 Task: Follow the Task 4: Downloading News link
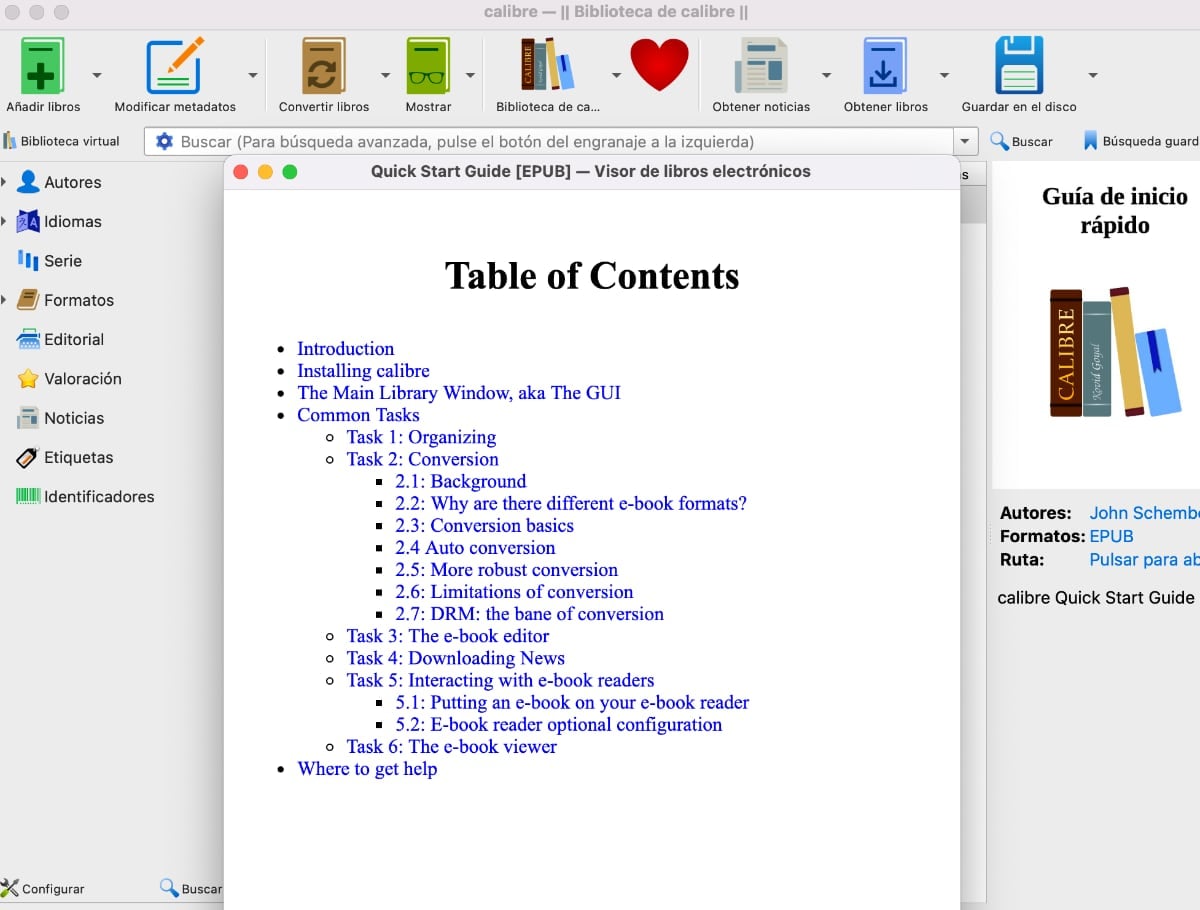(x=455, y=658)
